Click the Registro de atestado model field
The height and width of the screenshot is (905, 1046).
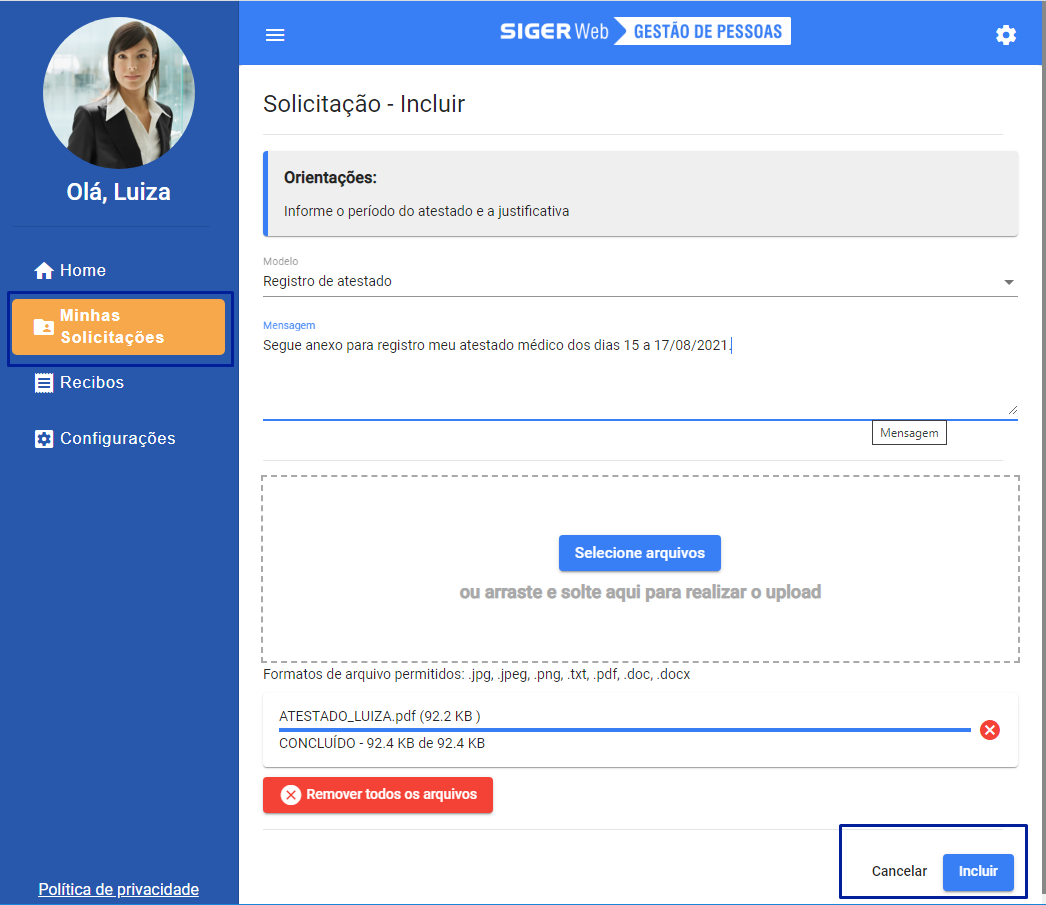tap(640, 281)
